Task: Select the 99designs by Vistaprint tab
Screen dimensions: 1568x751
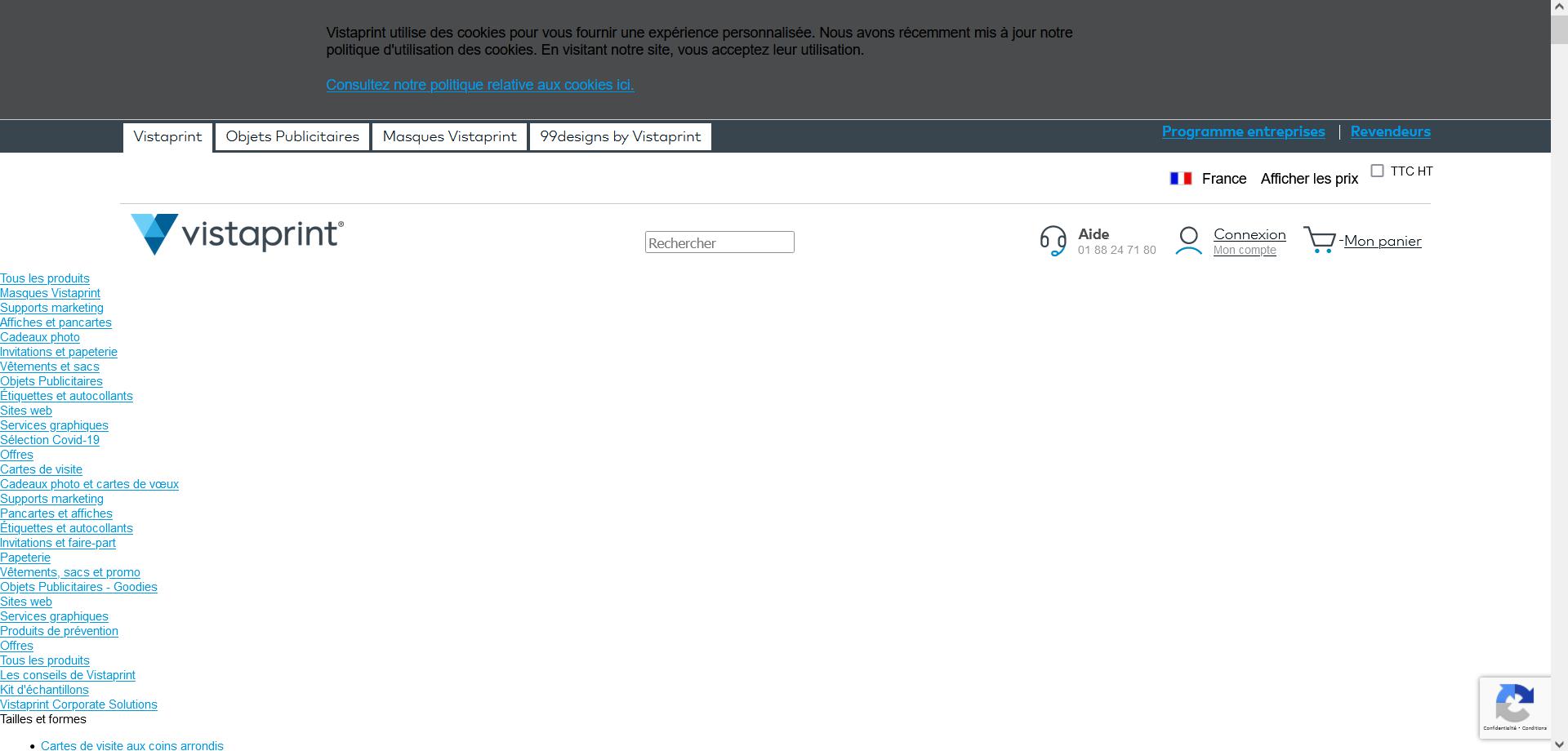Action: pos(620,136)
